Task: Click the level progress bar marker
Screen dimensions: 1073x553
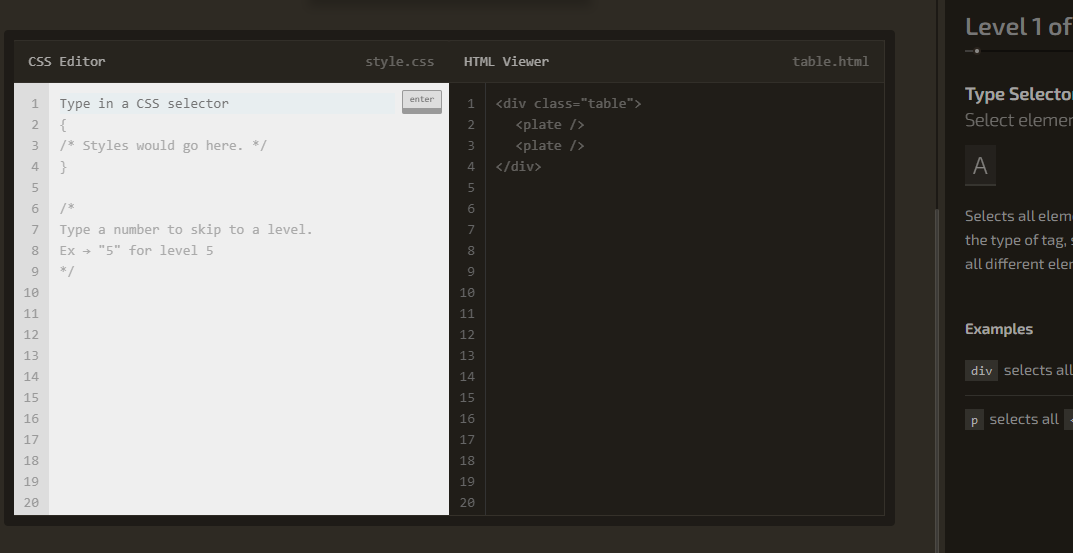Action: pyautogui.click(x=977, y=51)
